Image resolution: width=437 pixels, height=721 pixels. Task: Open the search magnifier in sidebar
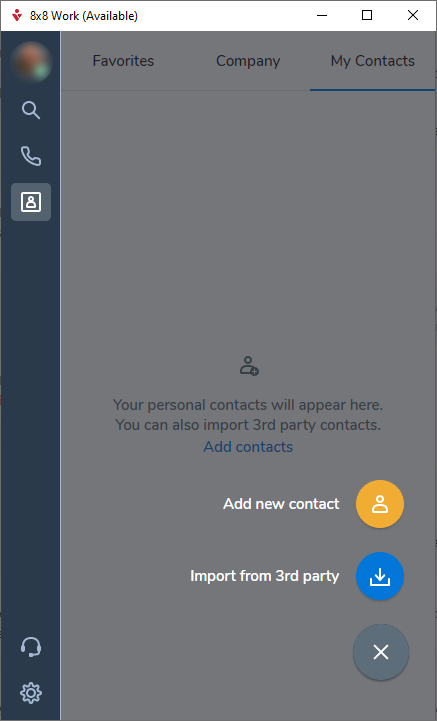click(31, 110)
